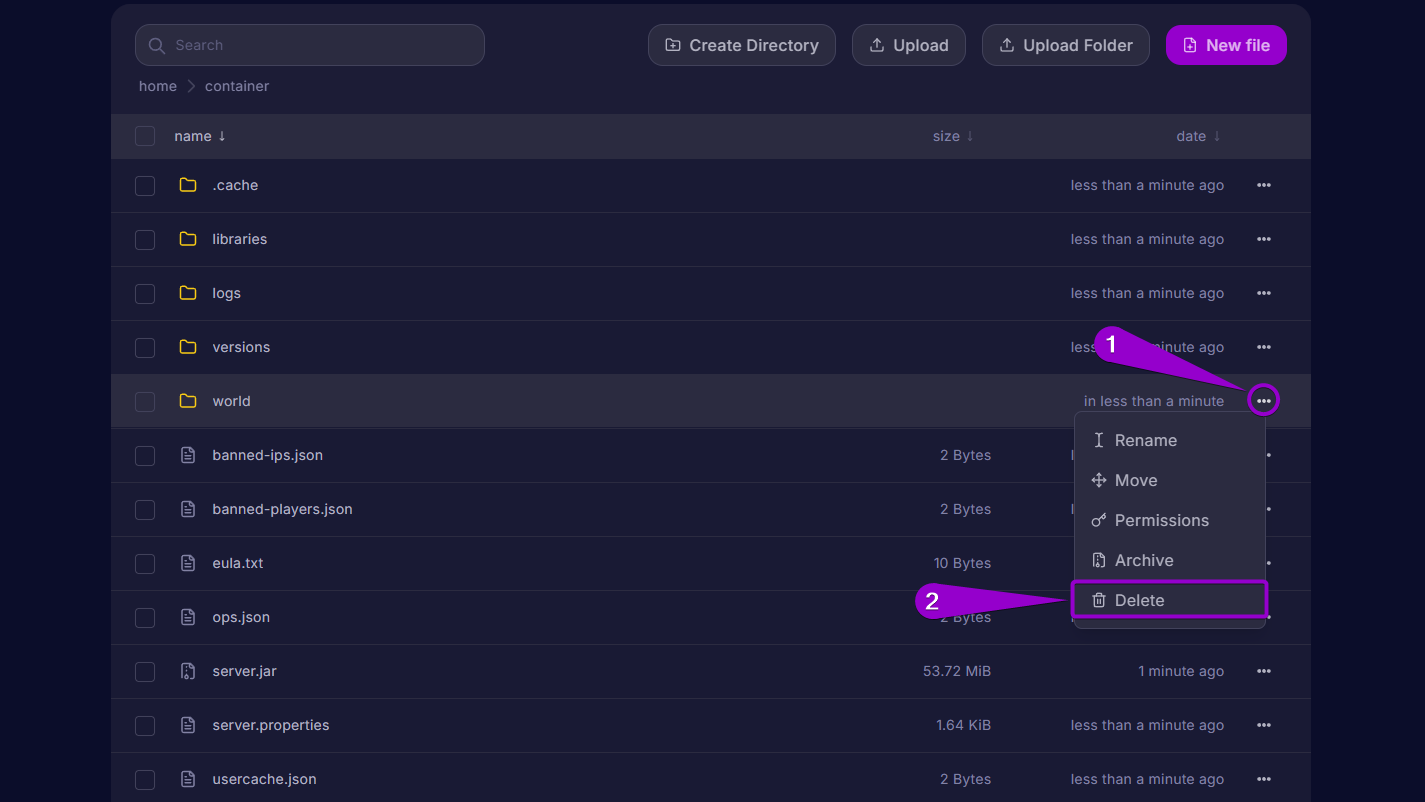The image size is (1425, 802).
Task: Open the three-dot menu for server.properties
Action: click(x=1264, y=725)
